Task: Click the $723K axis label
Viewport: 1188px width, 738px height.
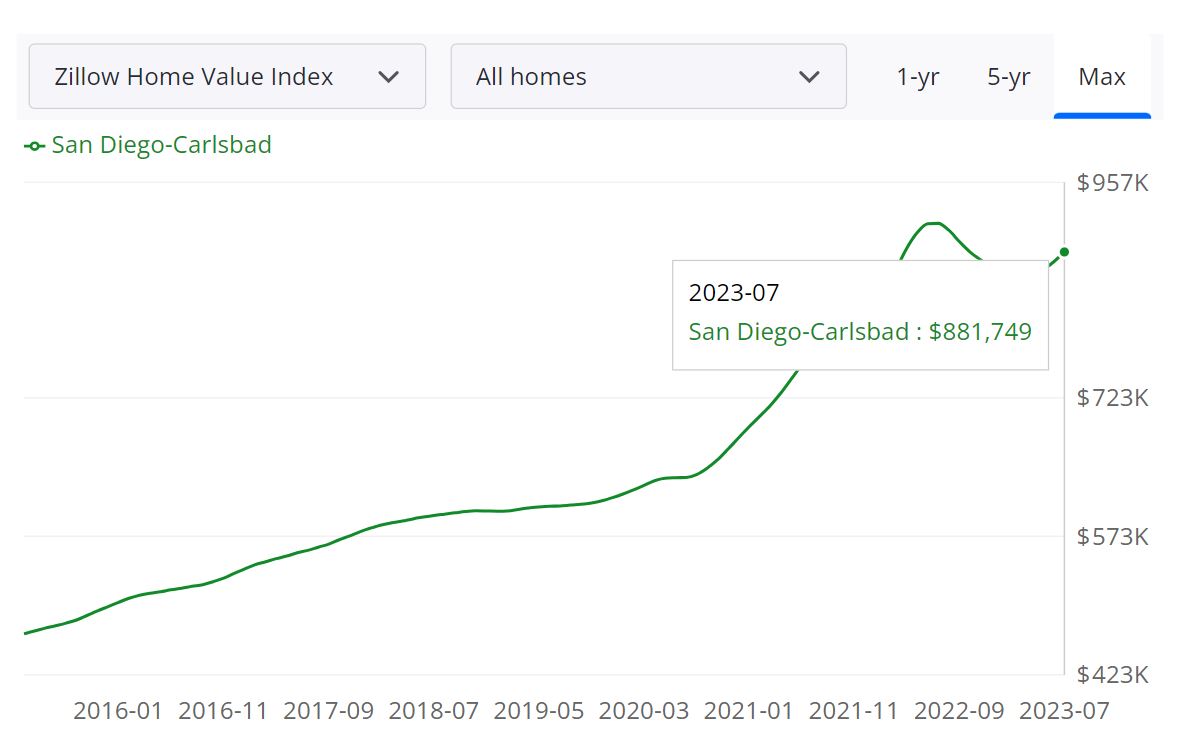Action: coord(1111,397)
